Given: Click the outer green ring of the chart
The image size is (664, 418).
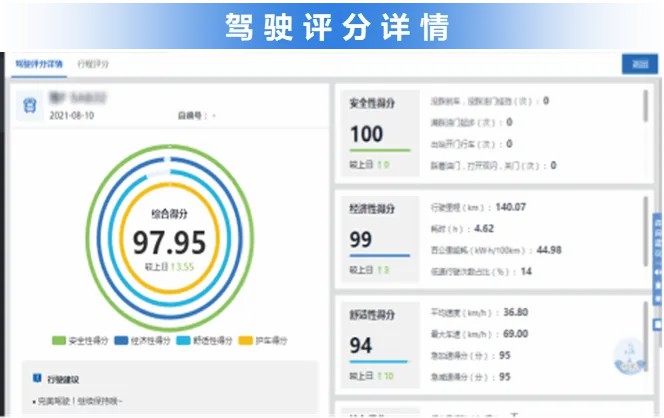Looking at the screenshot, I should coord(87,238).
